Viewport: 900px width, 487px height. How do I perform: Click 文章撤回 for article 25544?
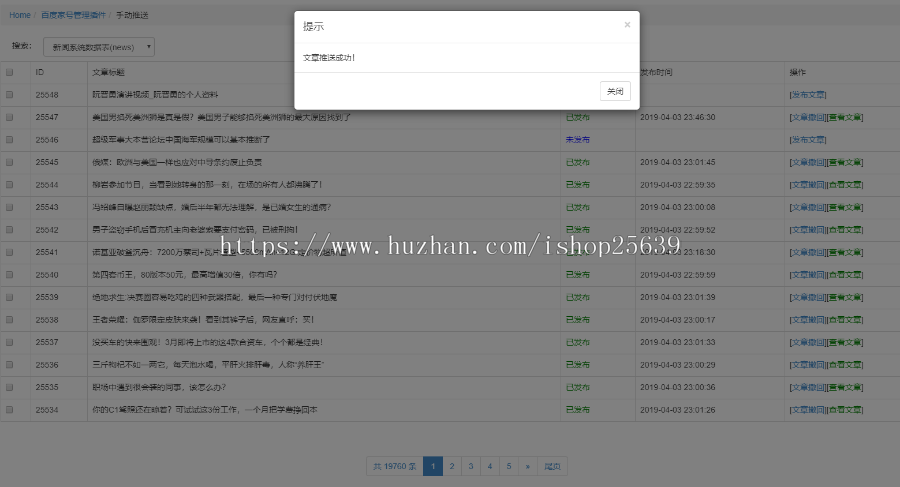[808, 185]
